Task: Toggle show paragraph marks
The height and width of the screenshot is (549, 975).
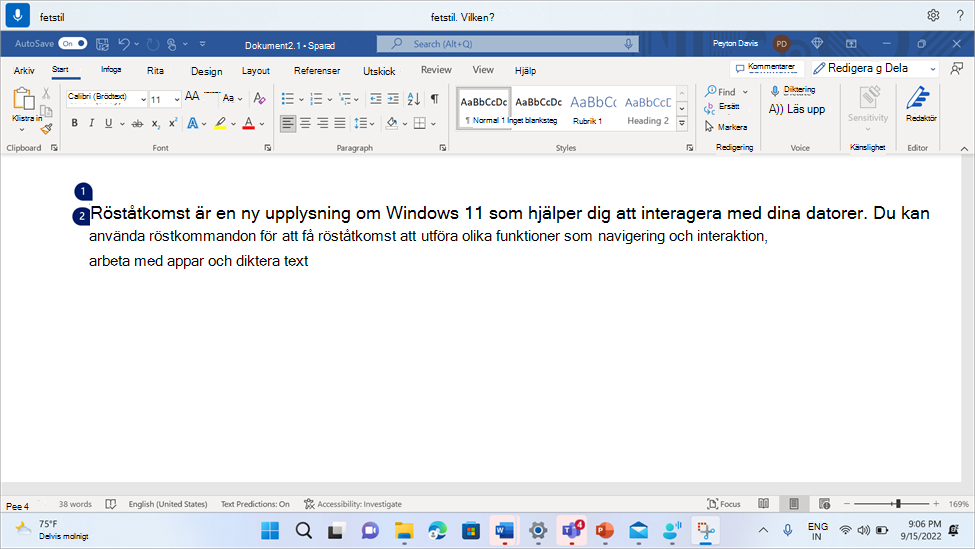Action: (x=435, y=98)
